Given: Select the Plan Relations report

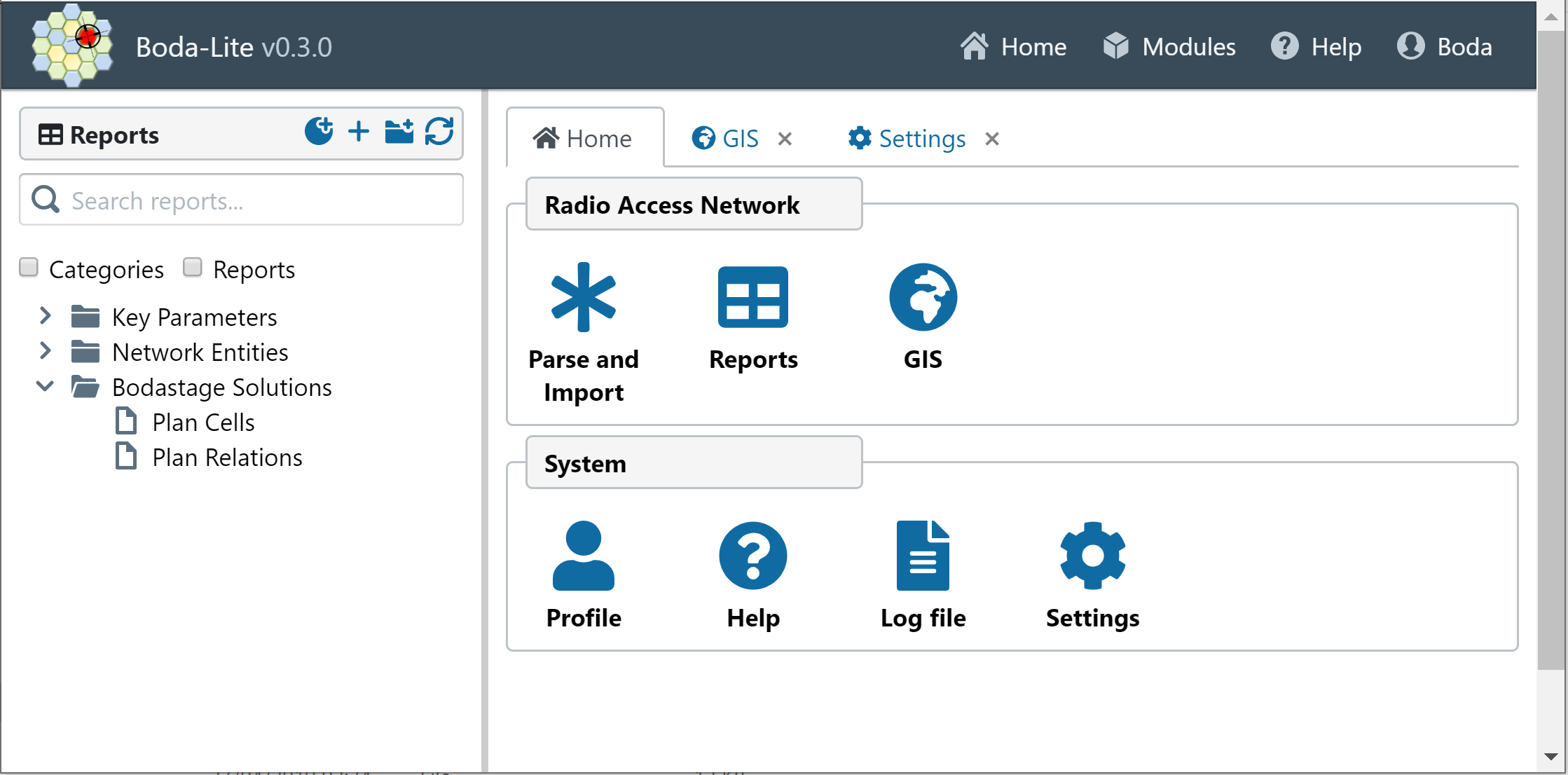Looking at the screenshot, I should [x=227, y=457].
